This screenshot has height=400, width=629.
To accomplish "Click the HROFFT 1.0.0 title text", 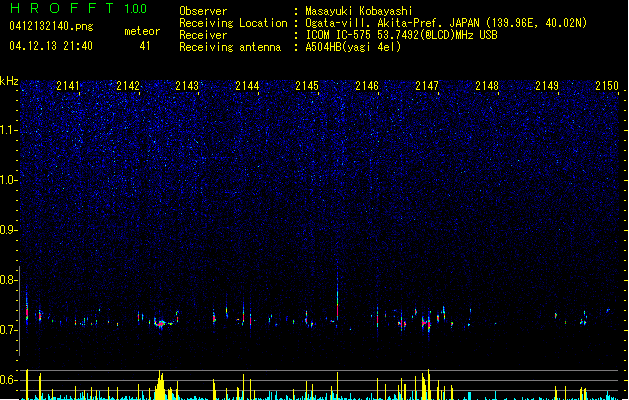I will (78, 8).
